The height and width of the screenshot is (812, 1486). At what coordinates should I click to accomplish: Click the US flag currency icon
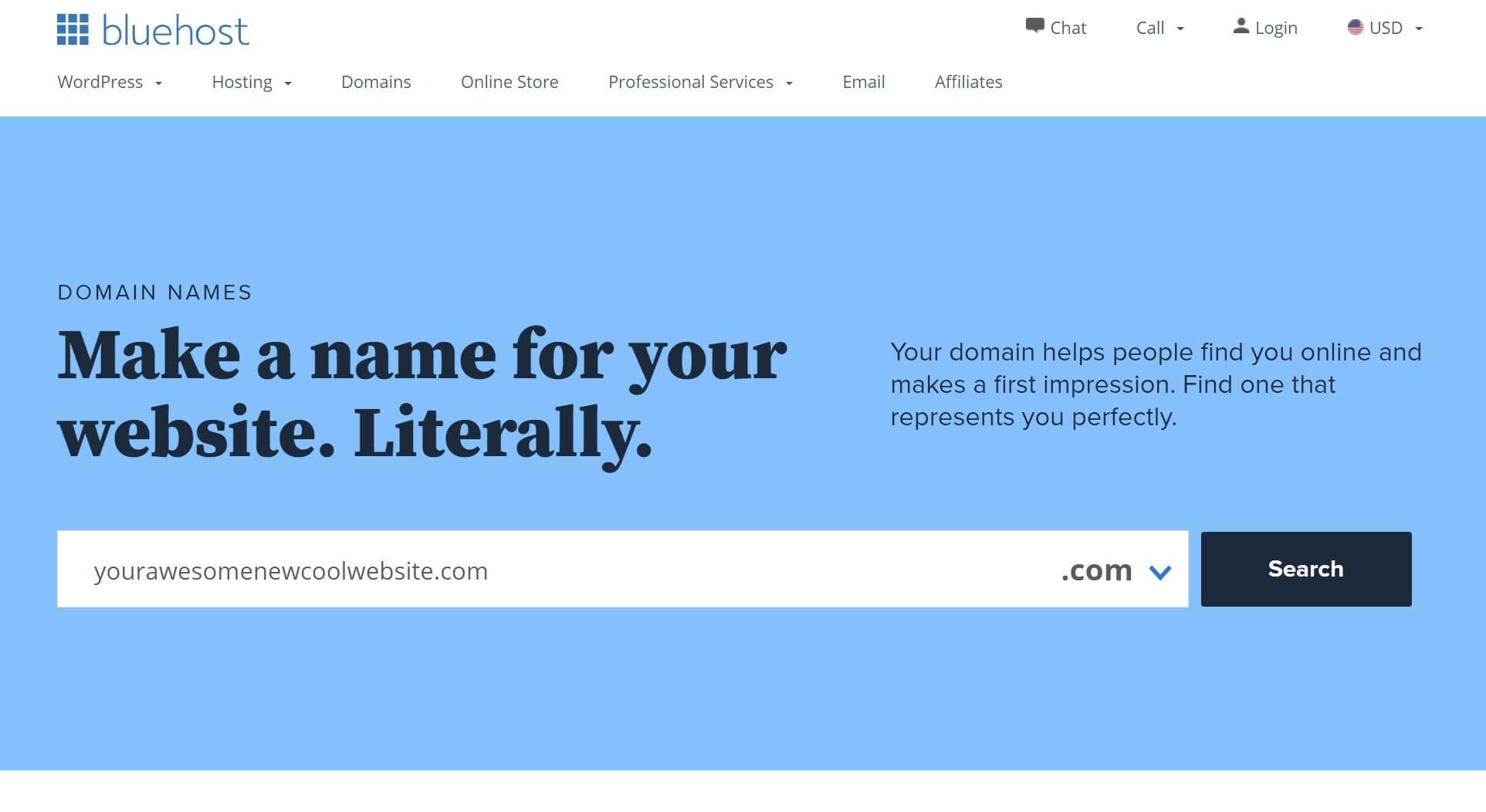tap(1354, 27)
